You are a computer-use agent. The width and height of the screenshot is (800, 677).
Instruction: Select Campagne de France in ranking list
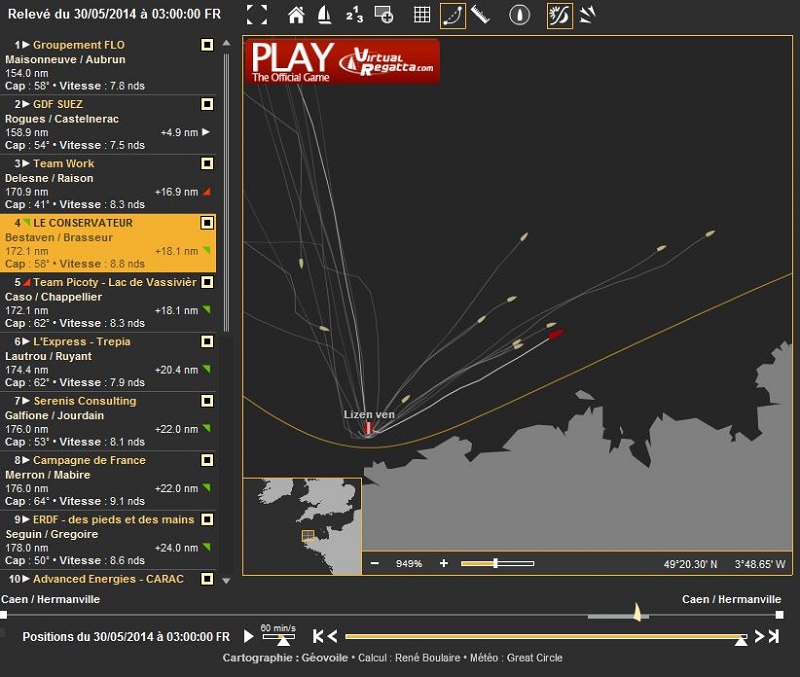pos(89,460)
